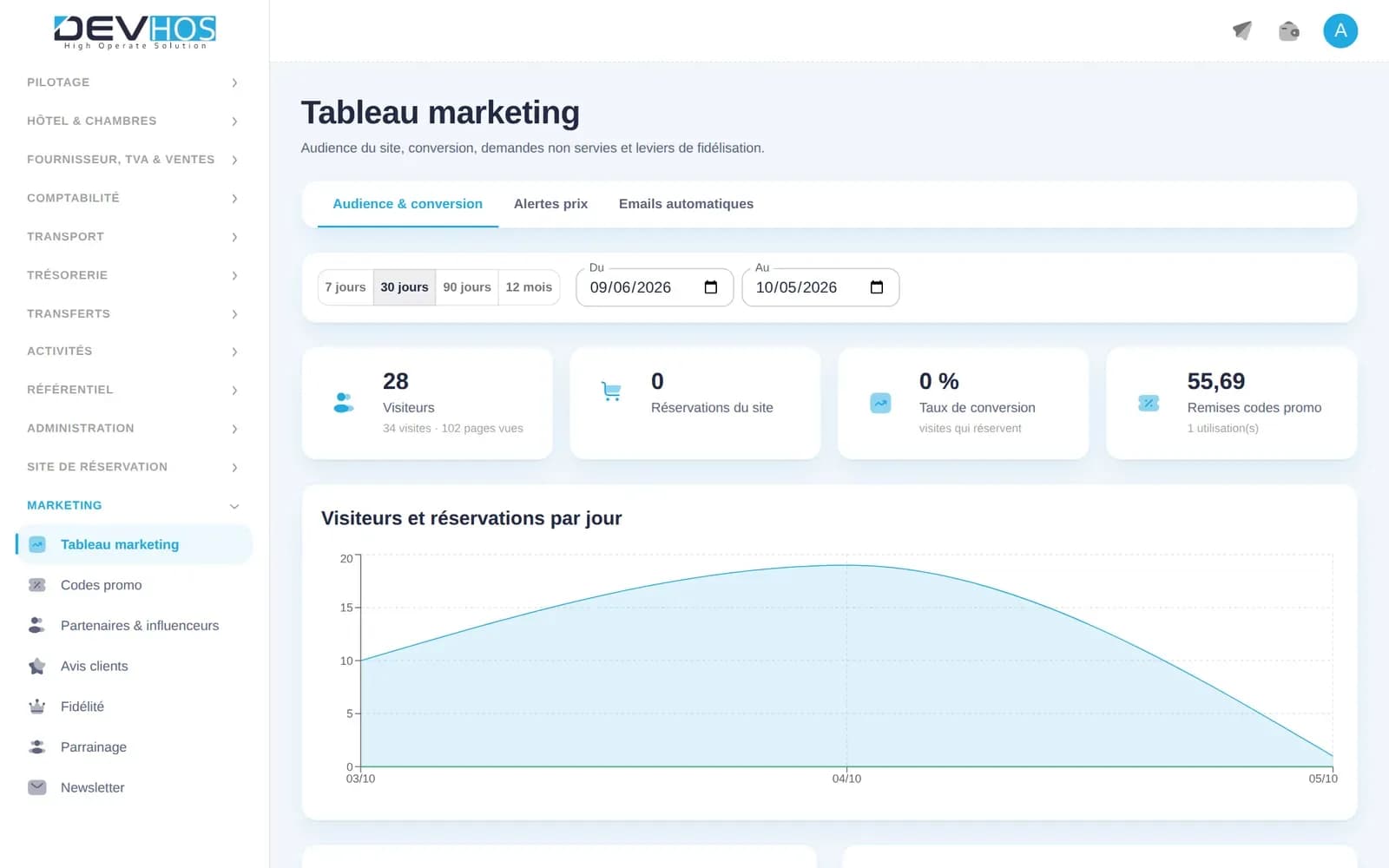Open calendar picker for Du date
The image size is (1389, 868).
click(711, 287)
